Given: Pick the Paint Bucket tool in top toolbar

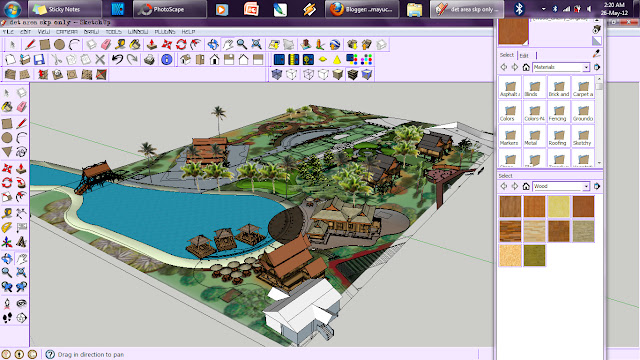Looking at the screenshot, I should tap(135, 44).
